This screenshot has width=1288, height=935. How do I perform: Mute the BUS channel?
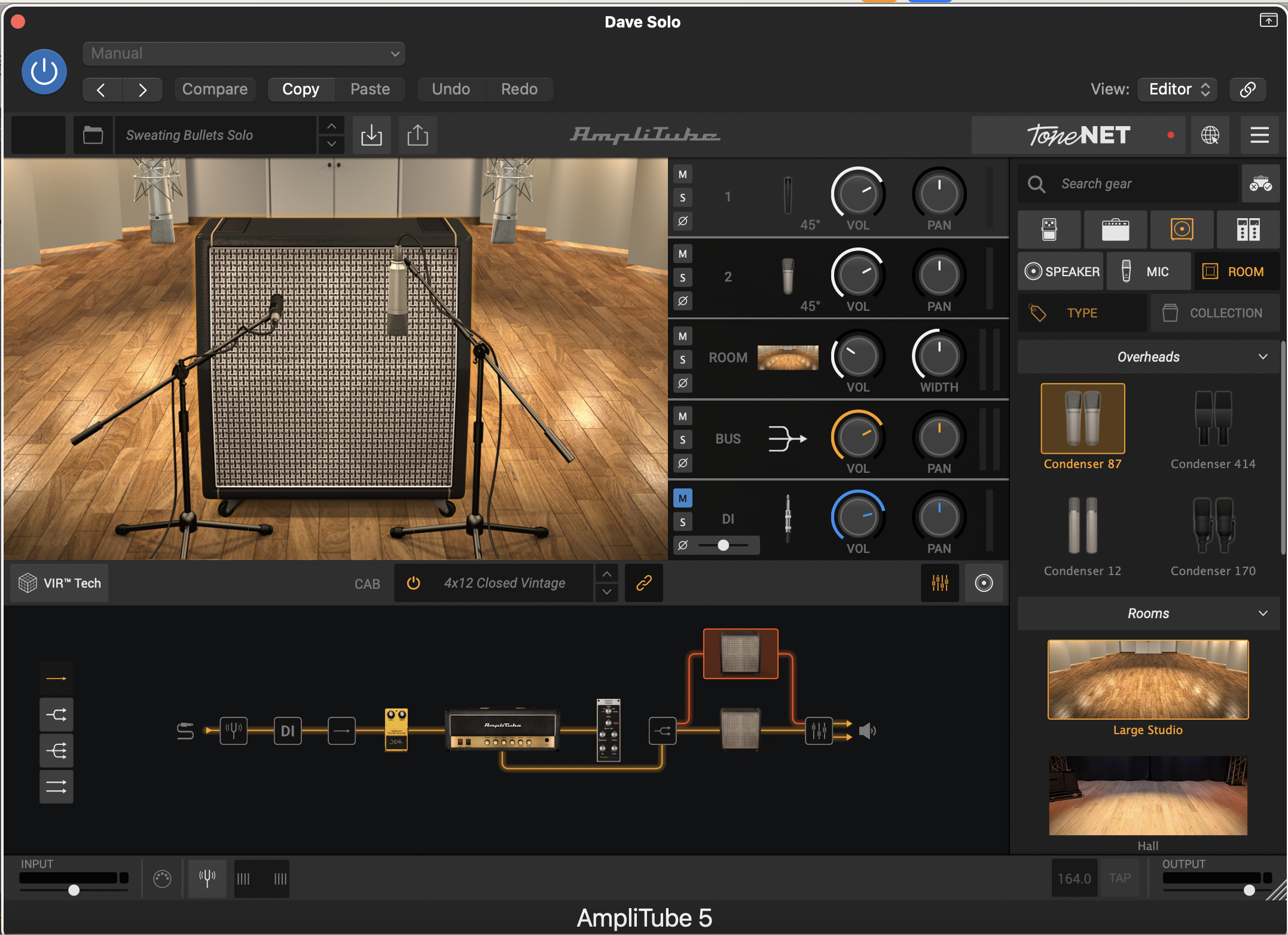(x=682, y=416)
